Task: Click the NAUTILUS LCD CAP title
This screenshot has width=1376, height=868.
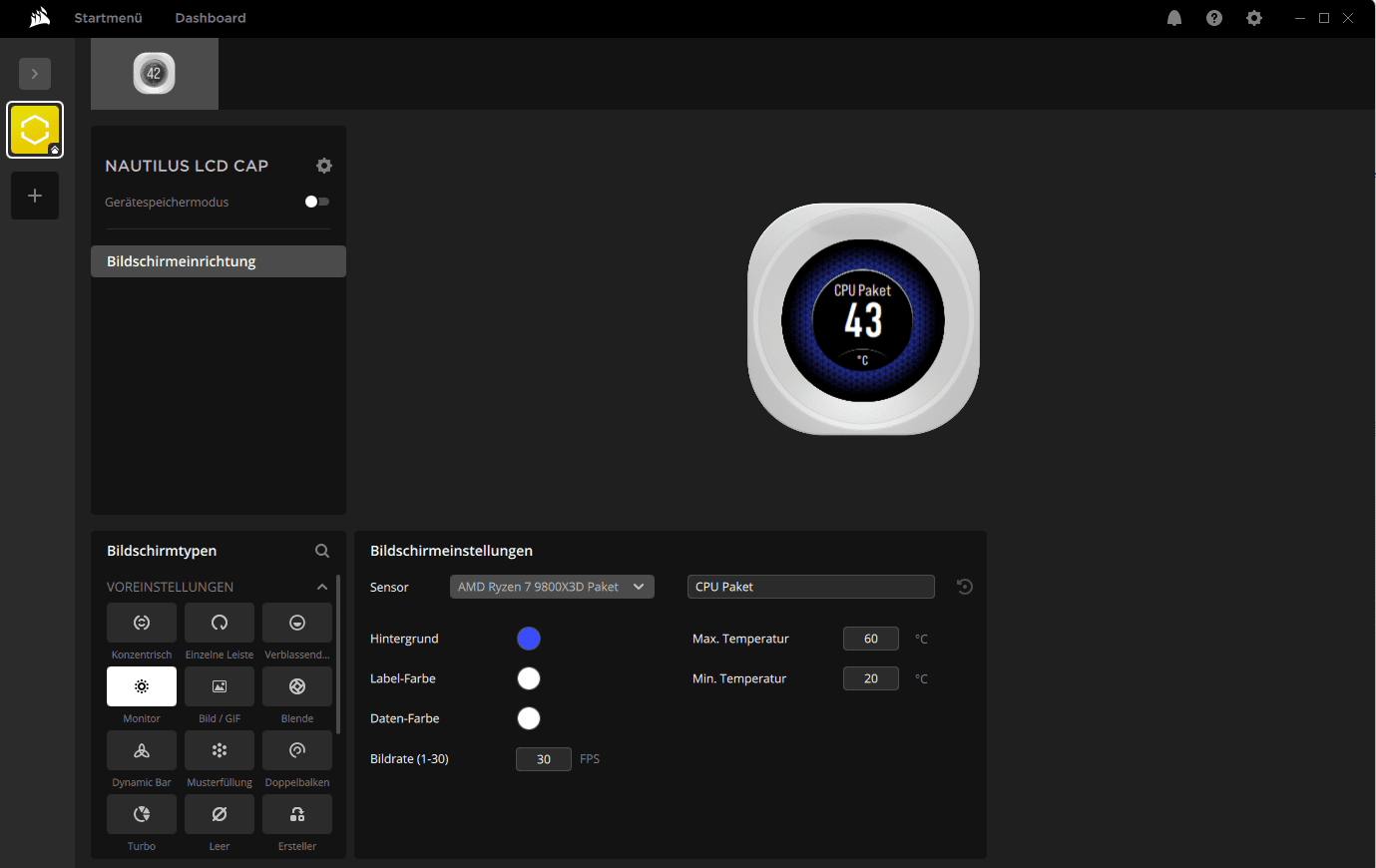Action: coord(187,166)
